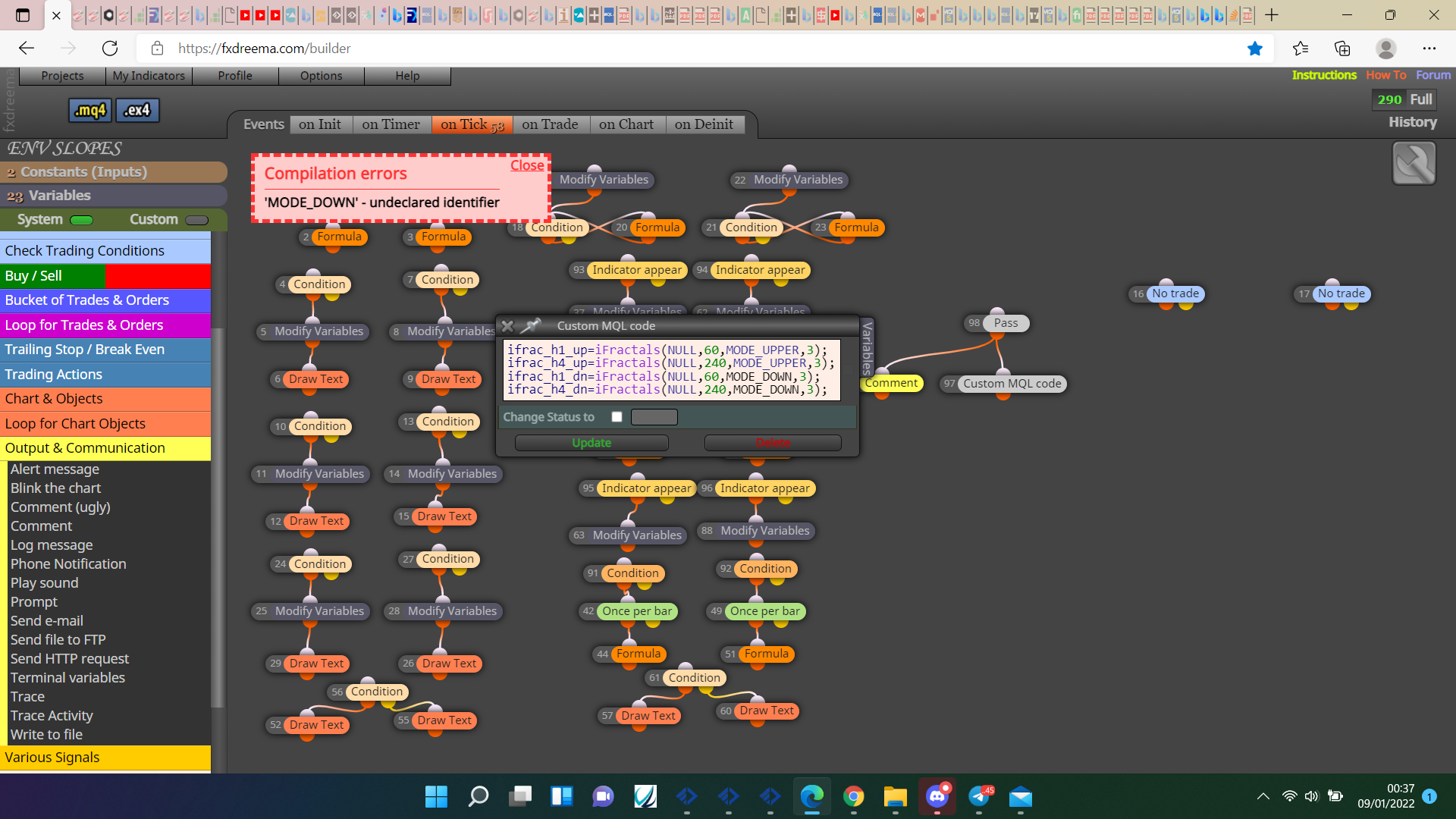Image resolution: width=1456 pixels, height=819 pixels.
Task: Expand Loop for Trades & Orders category
Action: [105, 325]
